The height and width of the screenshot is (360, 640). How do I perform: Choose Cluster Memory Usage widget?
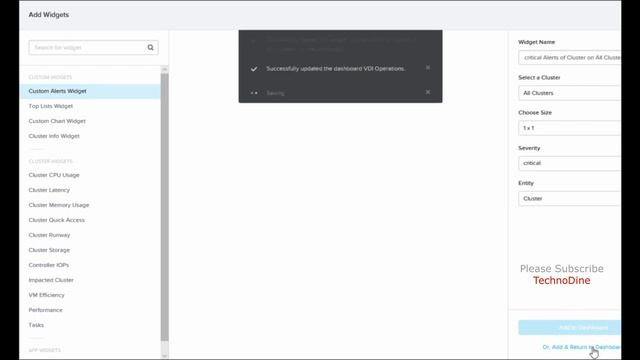[x=59, y=205]
